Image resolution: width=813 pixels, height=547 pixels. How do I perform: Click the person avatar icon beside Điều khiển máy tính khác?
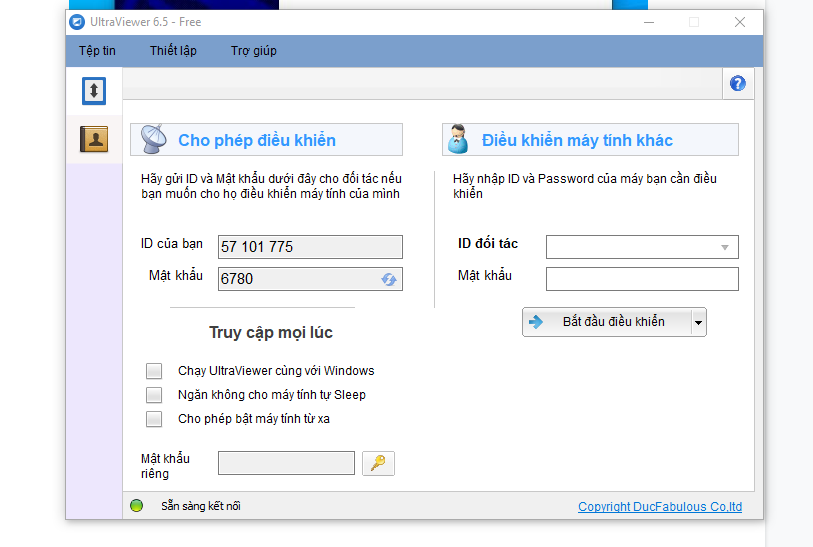pyautogui.click(x=458, y=139)
